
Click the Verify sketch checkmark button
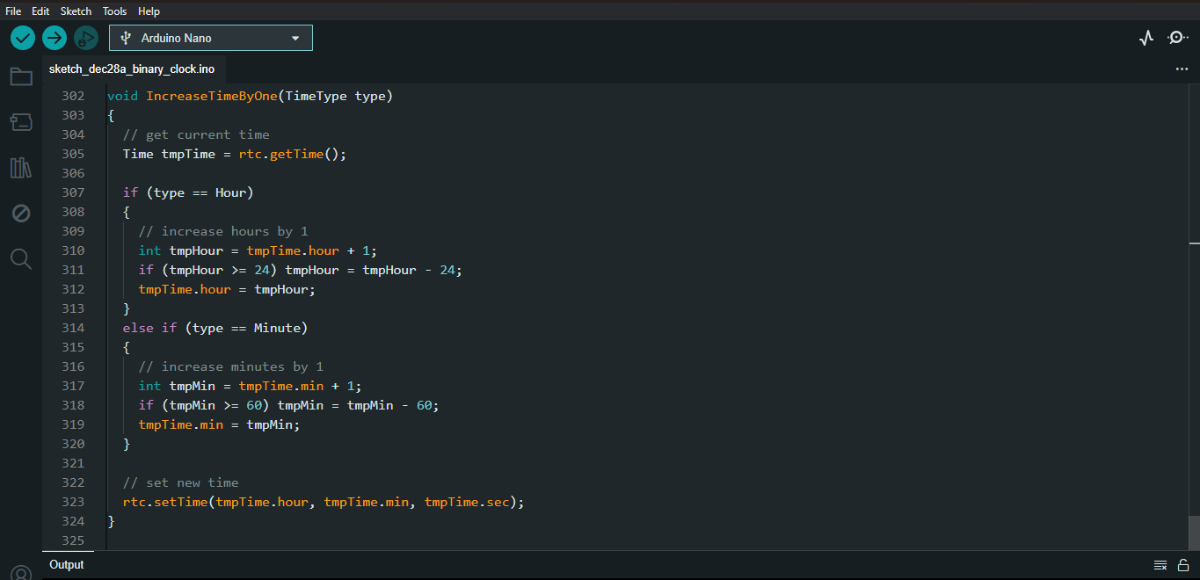pyautogui.click(x=22, y=38)
